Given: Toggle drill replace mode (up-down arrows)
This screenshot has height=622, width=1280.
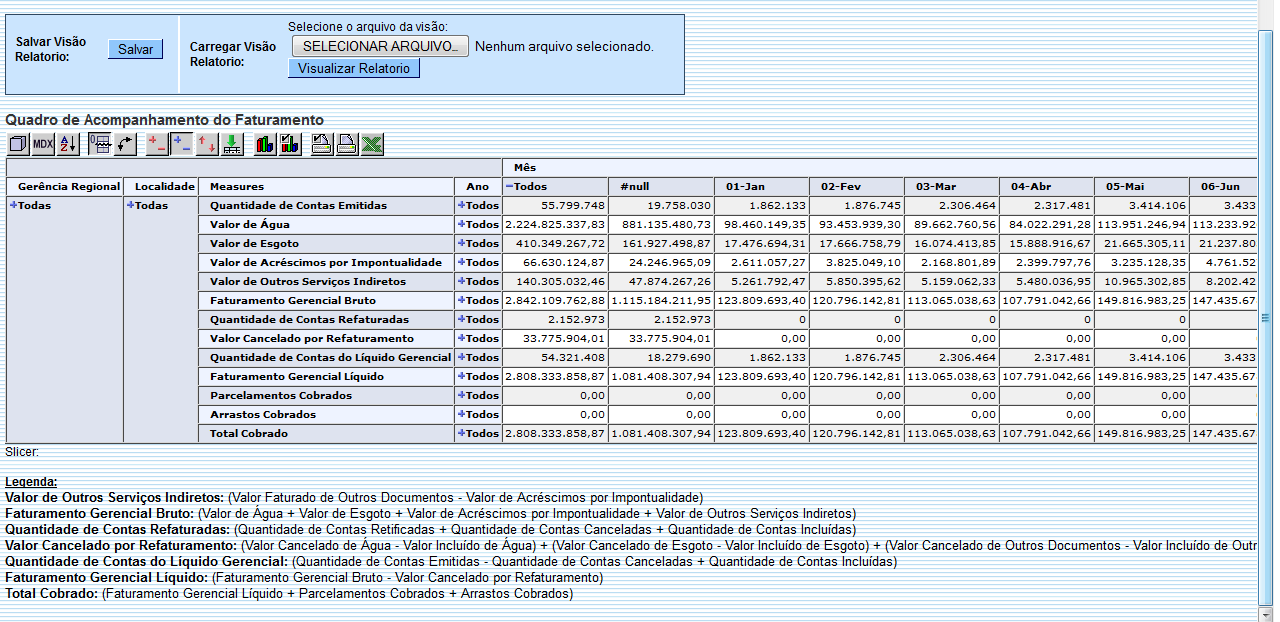Looking at the screenshot, I should pyautogui.click(x=207, y=144).
